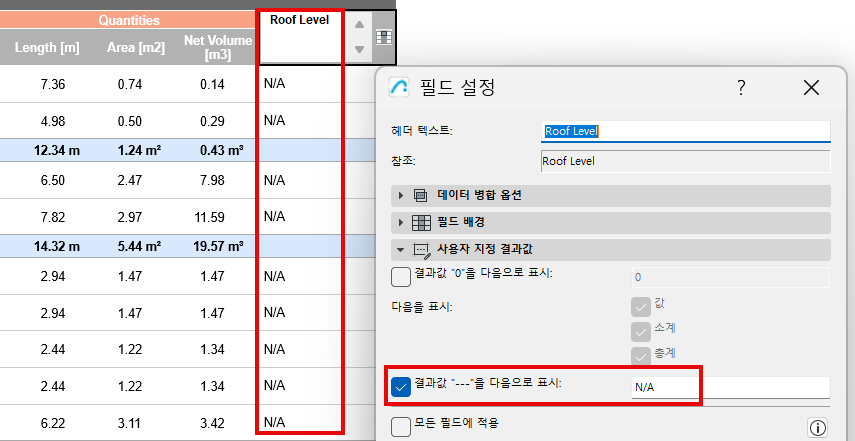Select length cell 4.98
Image resolution: width=855 pixels, height=441 pixels.
[53, 122]
